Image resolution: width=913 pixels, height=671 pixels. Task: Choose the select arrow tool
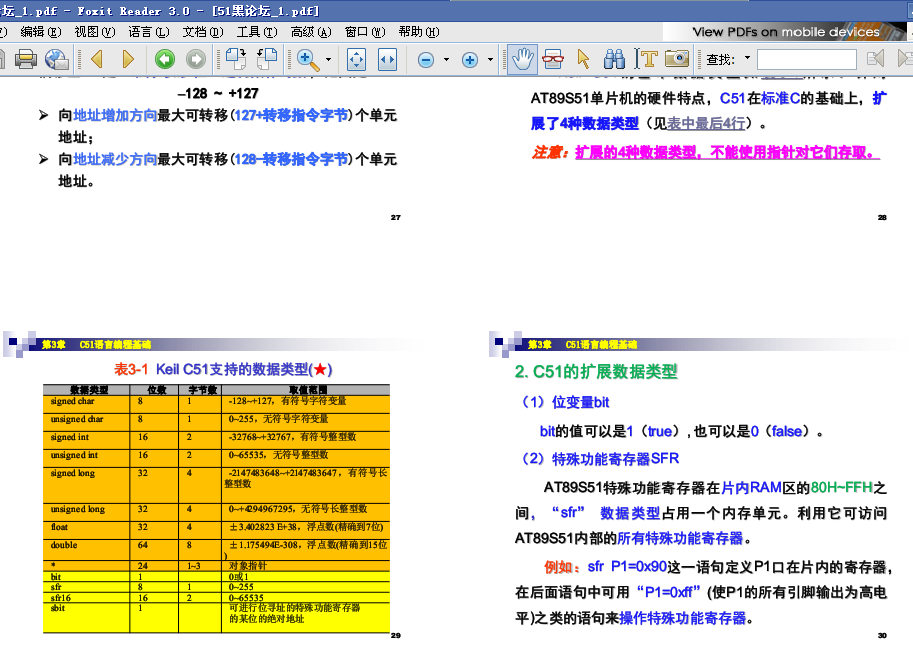(583, 59)
